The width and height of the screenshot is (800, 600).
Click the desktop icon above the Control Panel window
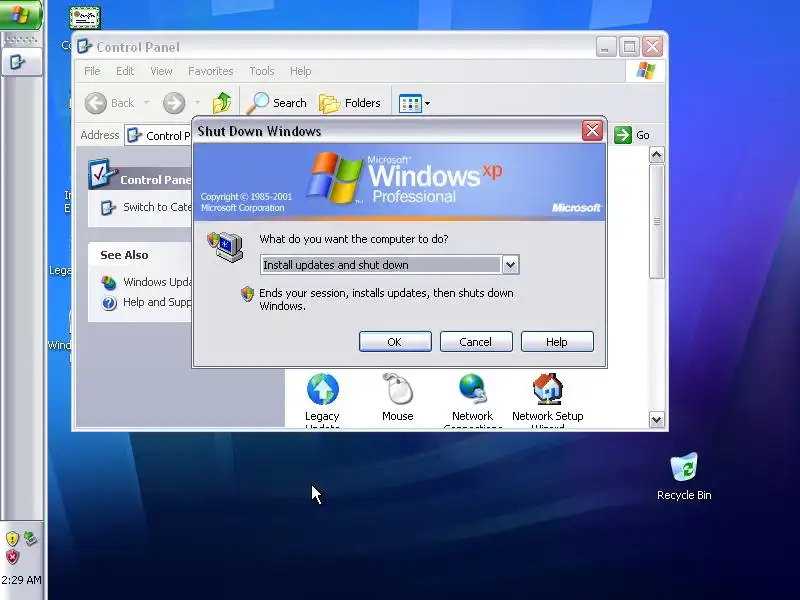click(x=85, y=18)
